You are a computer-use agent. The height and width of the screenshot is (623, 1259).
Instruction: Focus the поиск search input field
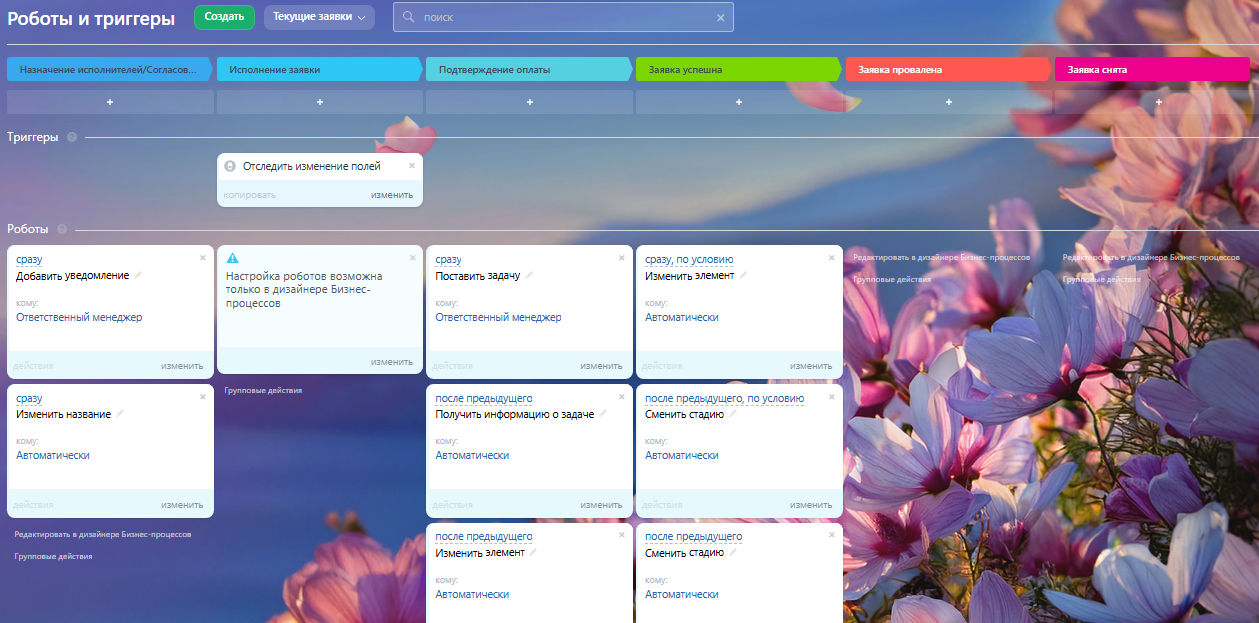(x=563, y=17)
